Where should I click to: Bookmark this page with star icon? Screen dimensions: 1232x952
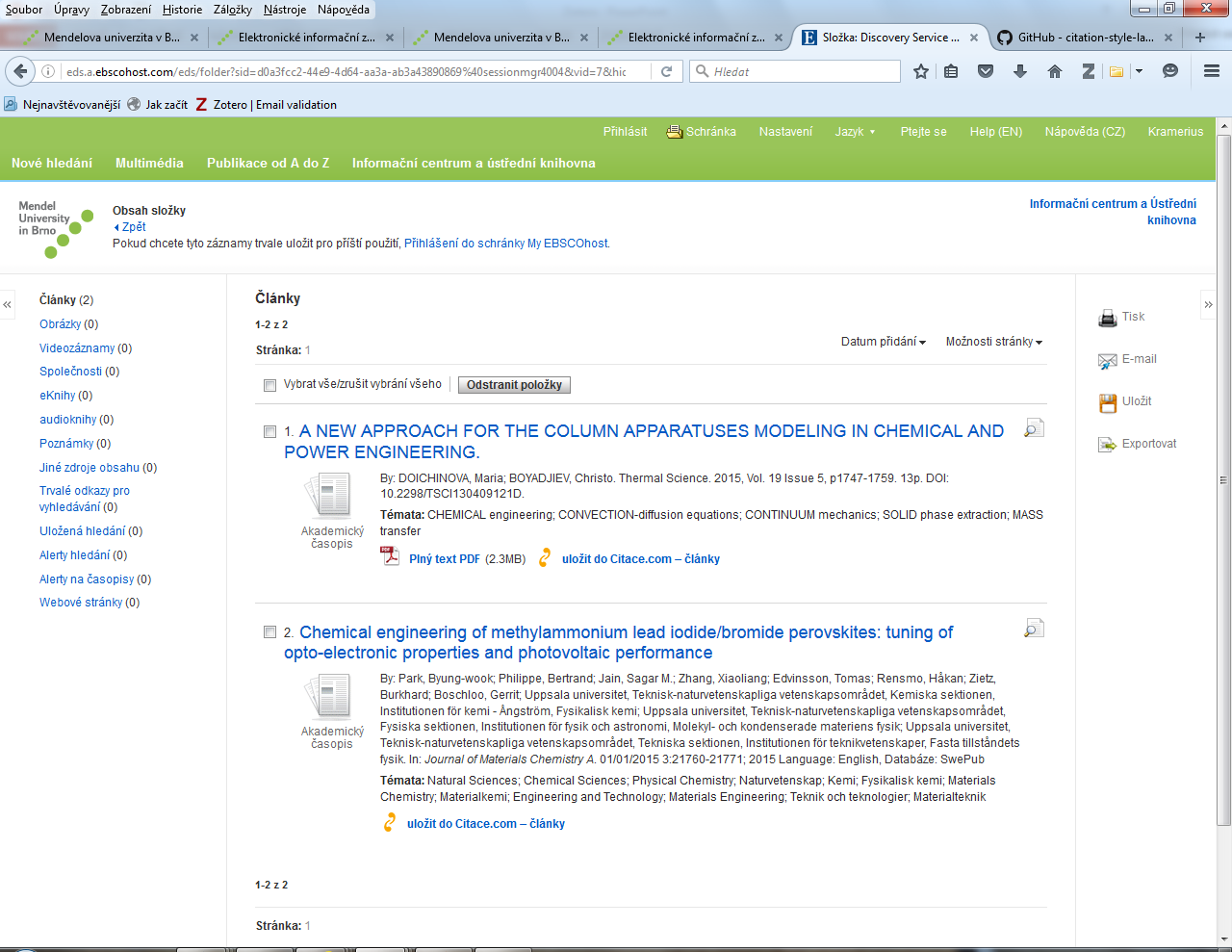[921, 71]
